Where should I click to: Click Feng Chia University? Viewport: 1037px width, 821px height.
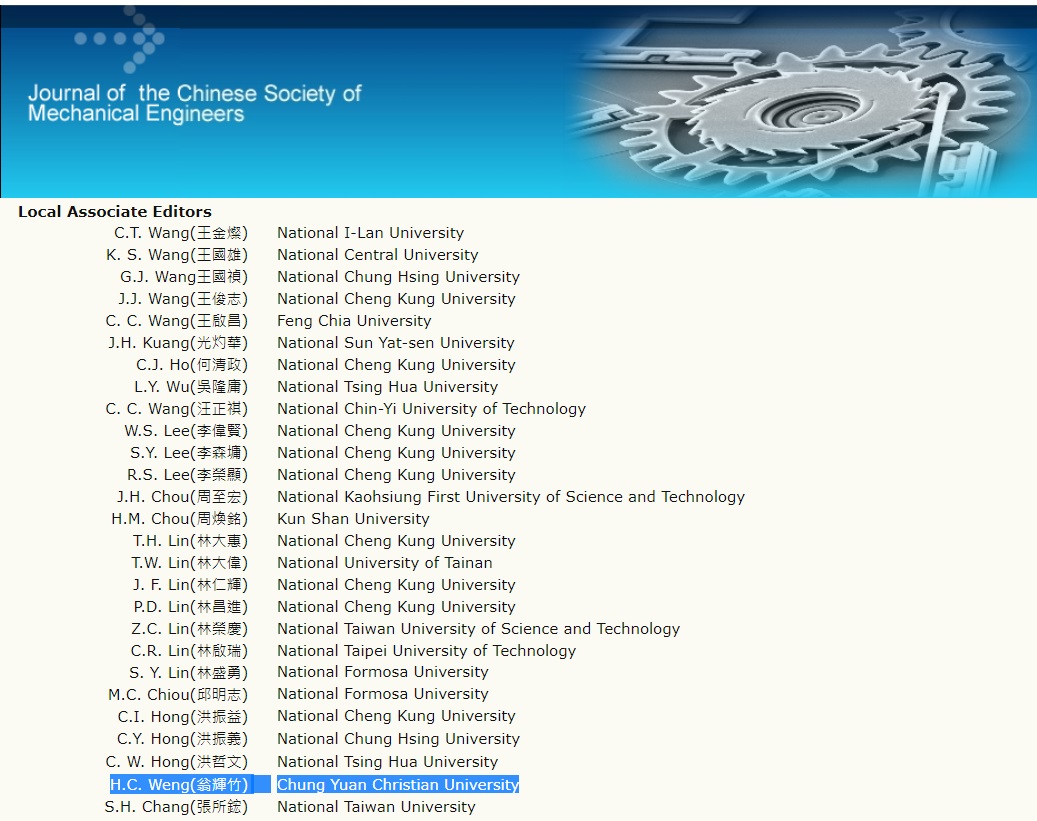[354, 321]
